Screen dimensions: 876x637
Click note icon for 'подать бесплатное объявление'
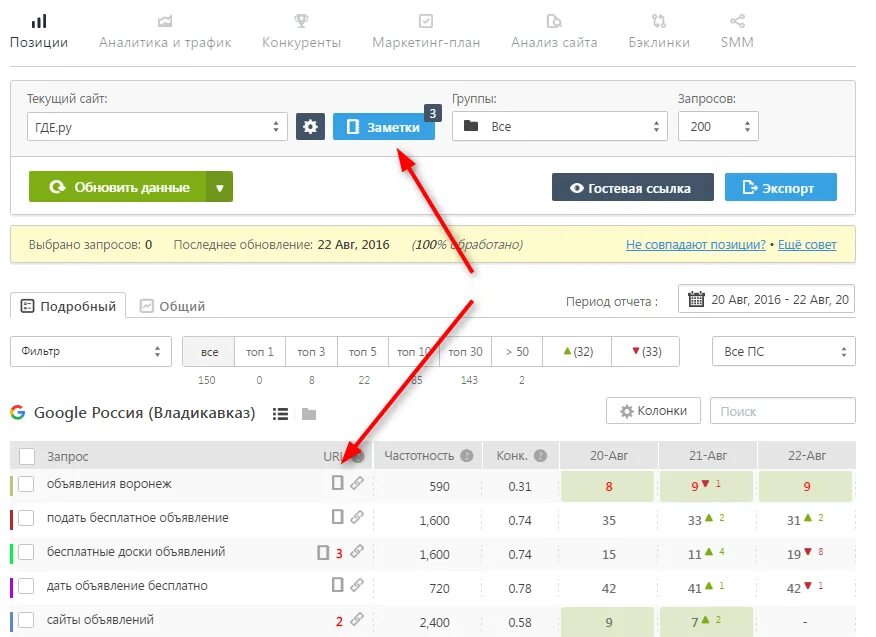337,516
